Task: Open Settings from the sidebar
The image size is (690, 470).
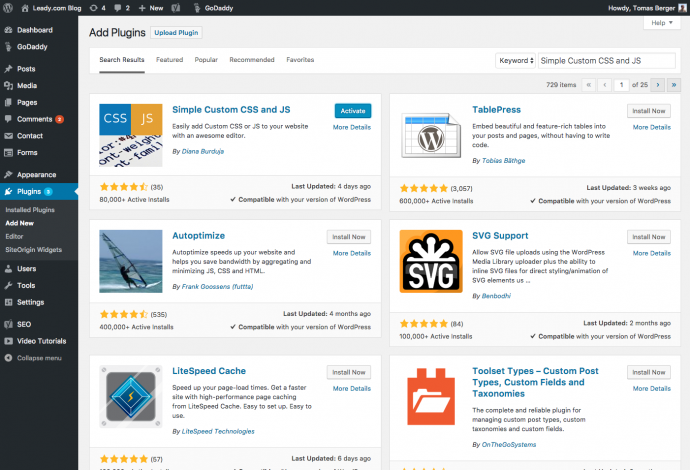Action: click(30, 301)
